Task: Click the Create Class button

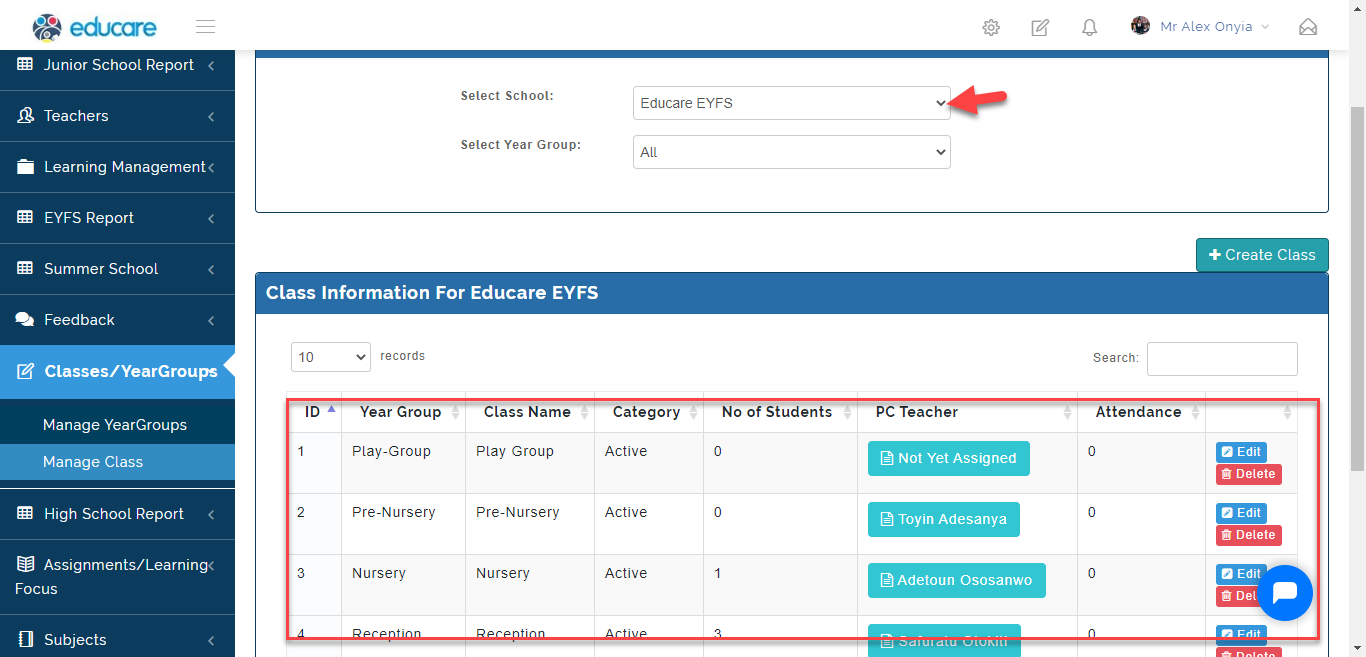Action: coord(1262,255)
